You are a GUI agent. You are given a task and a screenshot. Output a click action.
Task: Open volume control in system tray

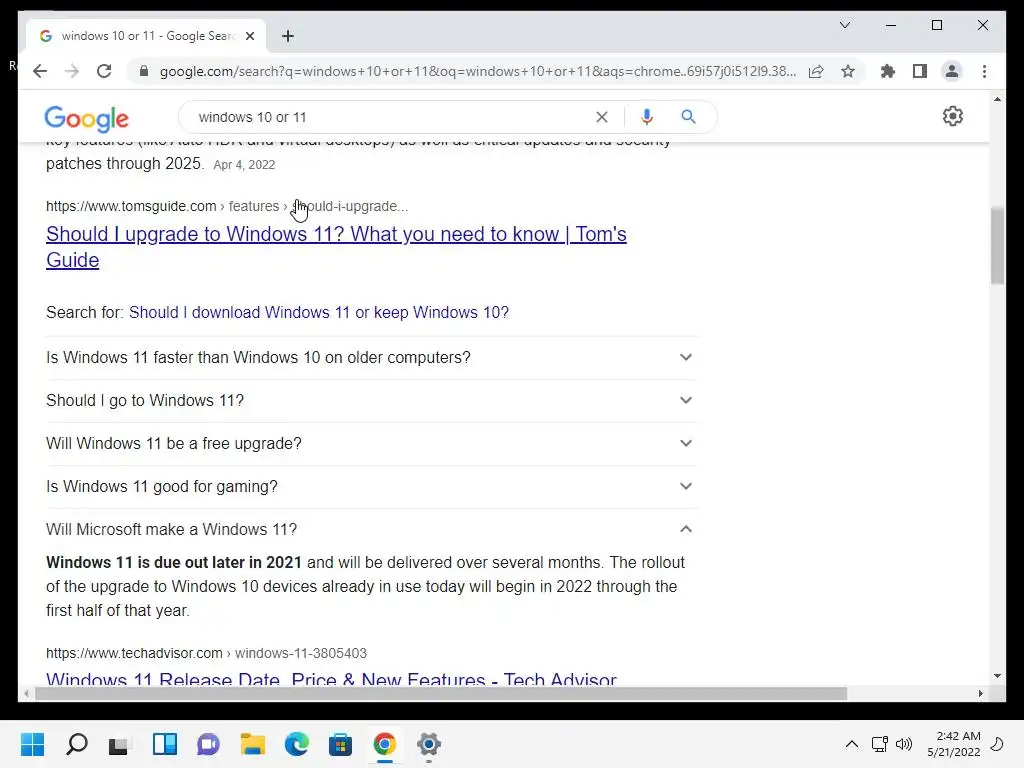[x=904, y=744]
